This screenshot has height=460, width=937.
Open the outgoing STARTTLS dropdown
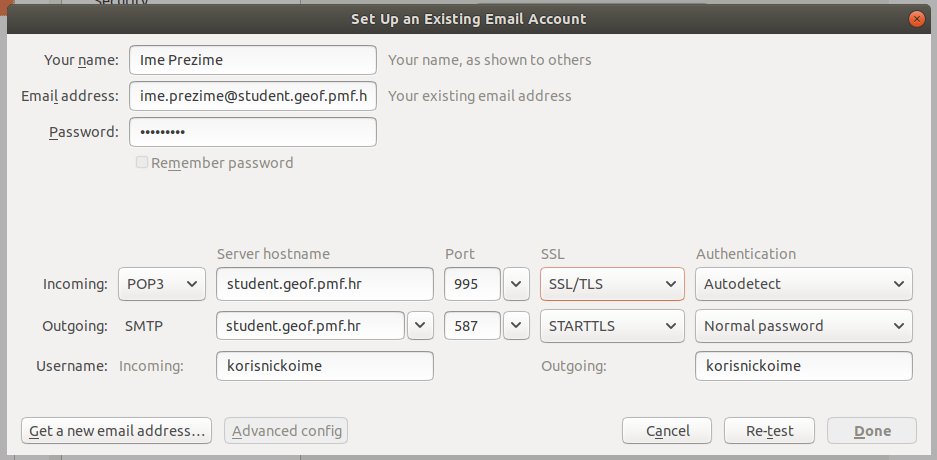[x=612, y=326]
